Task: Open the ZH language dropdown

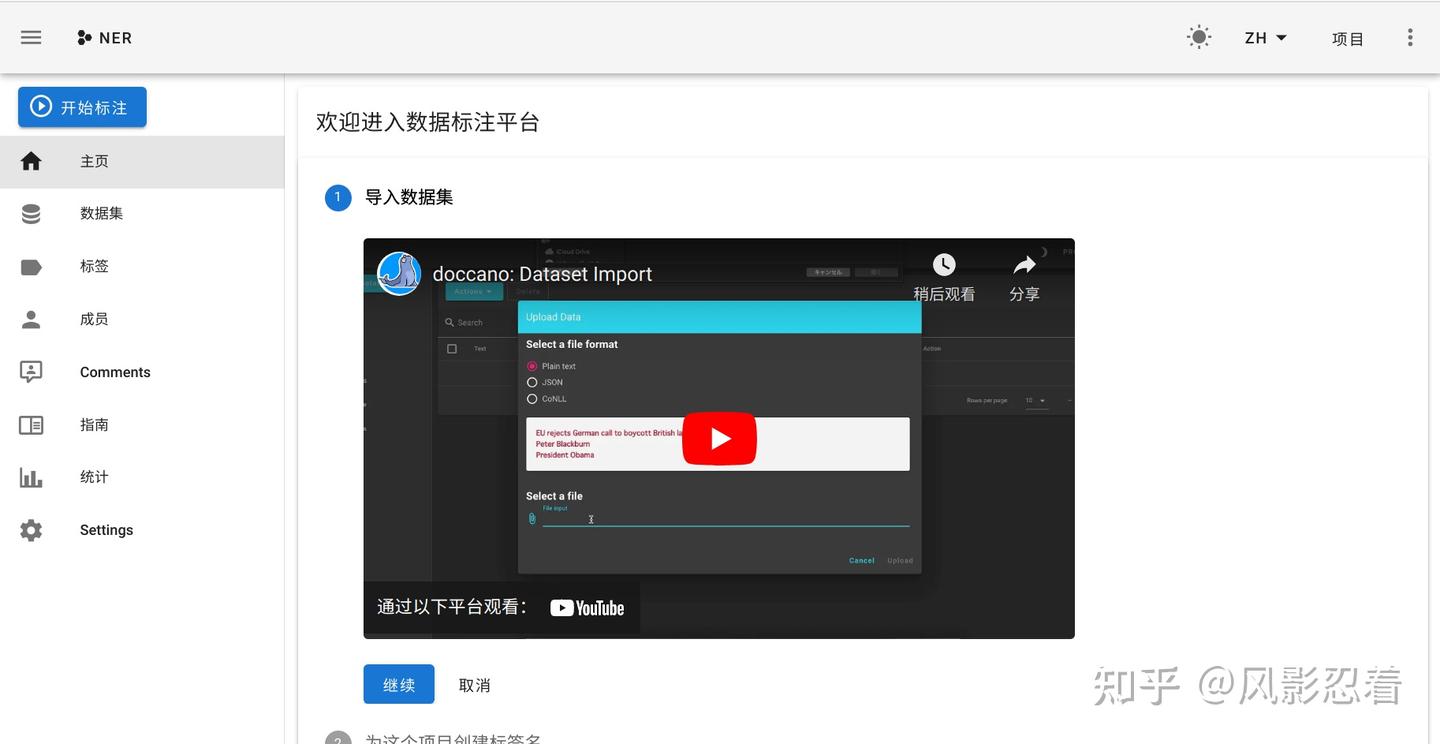Action: [1264, 37]
